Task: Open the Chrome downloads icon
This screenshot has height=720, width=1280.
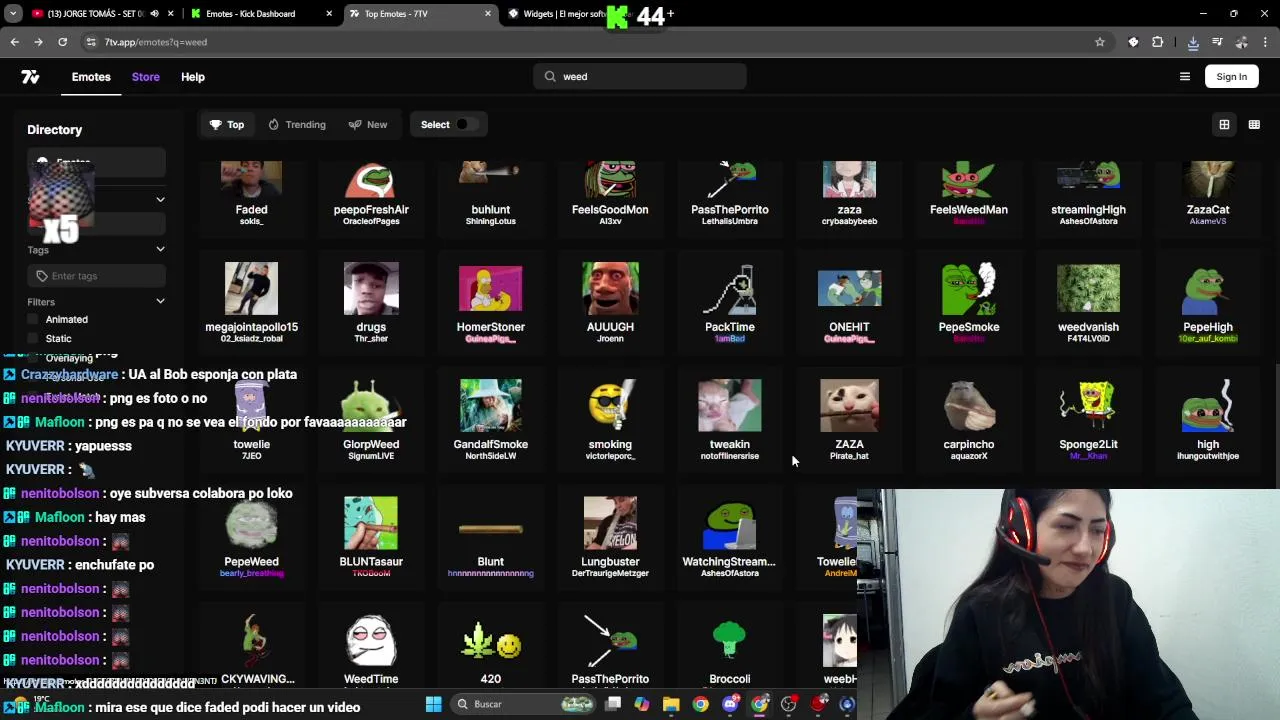Action: pyautogui.click(x=1193, y=42)
